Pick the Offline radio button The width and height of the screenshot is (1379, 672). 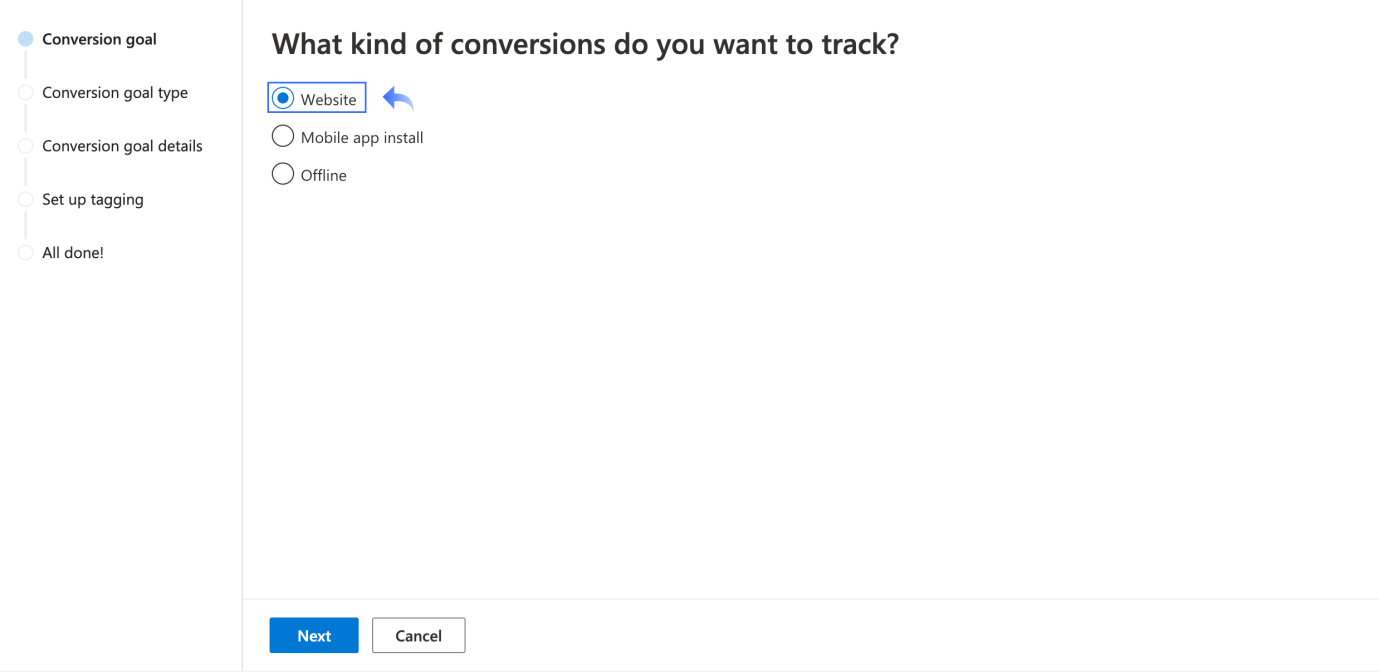tap(283, 174)
